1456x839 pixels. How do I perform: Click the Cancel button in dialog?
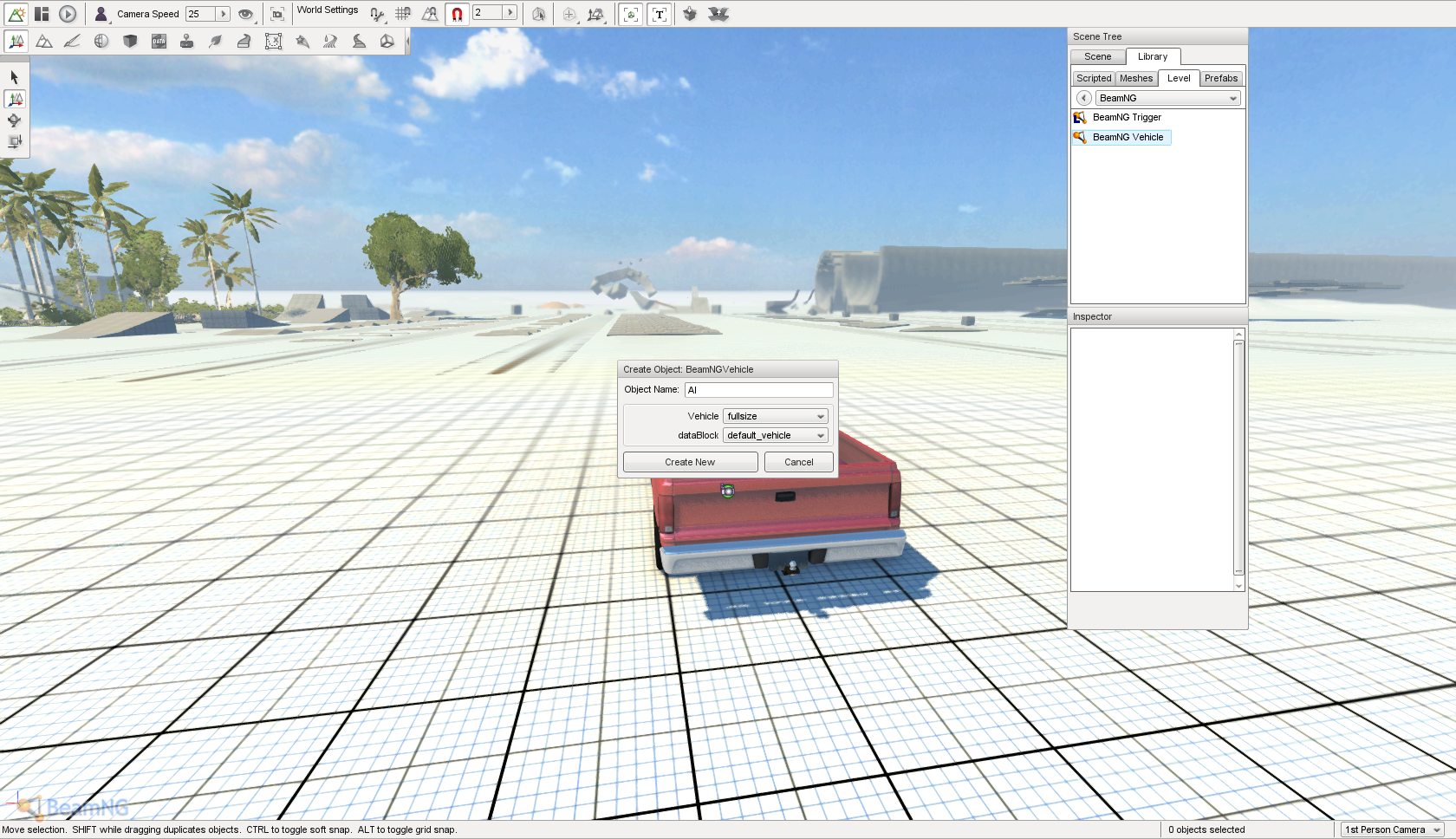coord(799,462)
